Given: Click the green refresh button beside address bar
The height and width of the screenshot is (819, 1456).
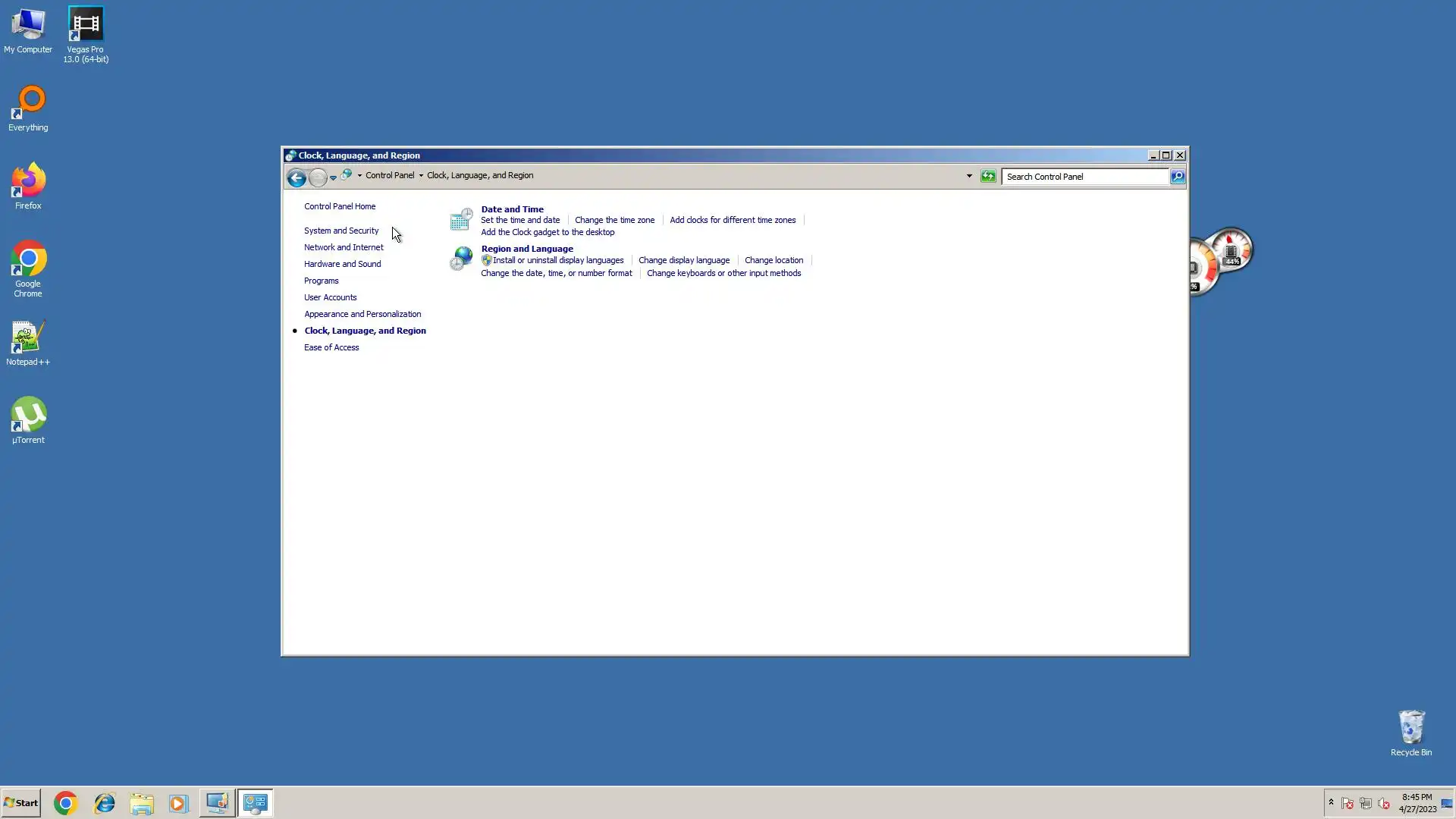Looking at the screenshot, I should [x=987, y=176].
